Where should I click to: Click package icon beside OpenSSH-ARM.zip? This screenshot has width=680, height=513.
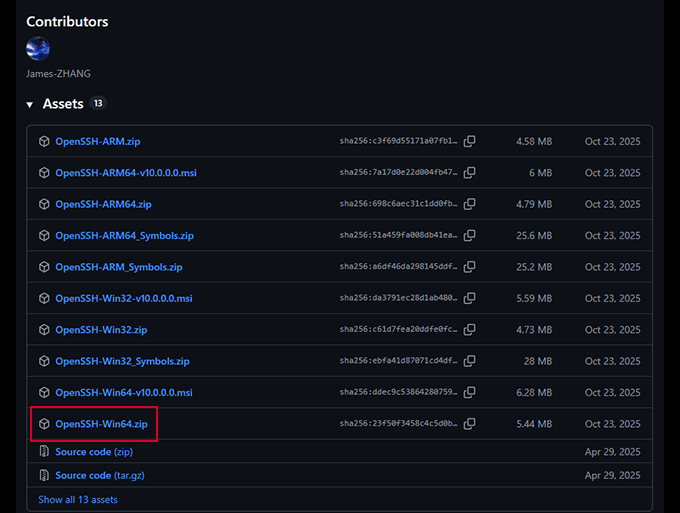pyautogui.click(x=44, y=141)
